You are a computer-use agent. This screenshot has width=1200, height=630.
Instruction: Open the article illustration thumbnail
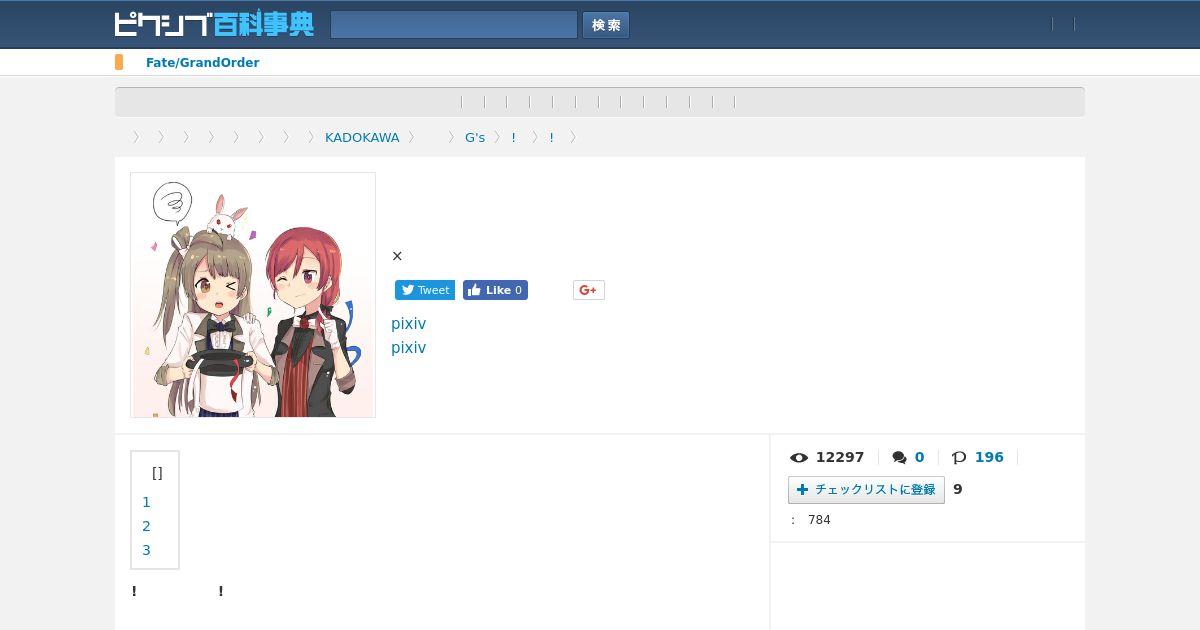(x=253, y=295)
